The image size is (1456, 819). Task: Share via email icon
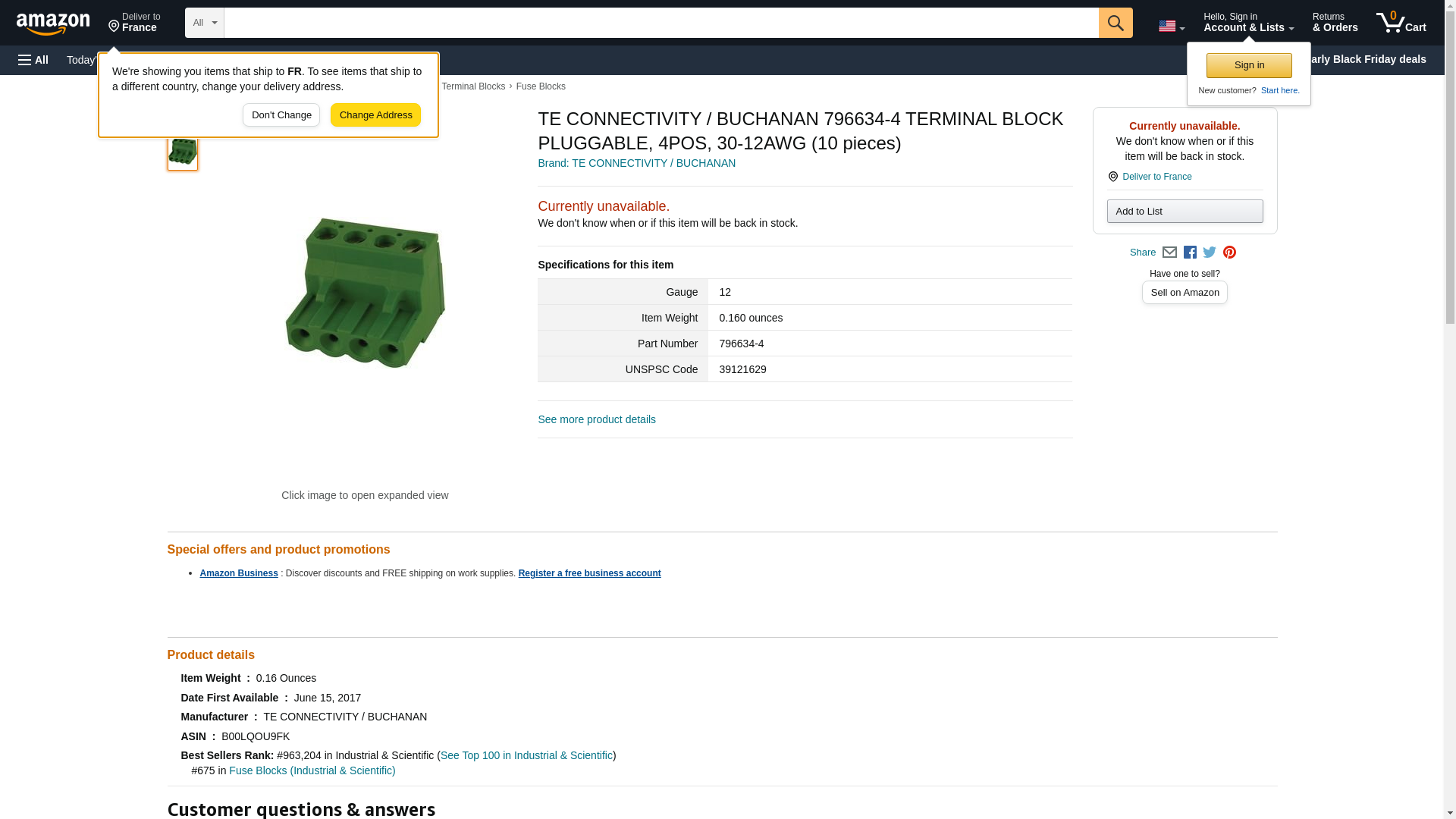1169,253
